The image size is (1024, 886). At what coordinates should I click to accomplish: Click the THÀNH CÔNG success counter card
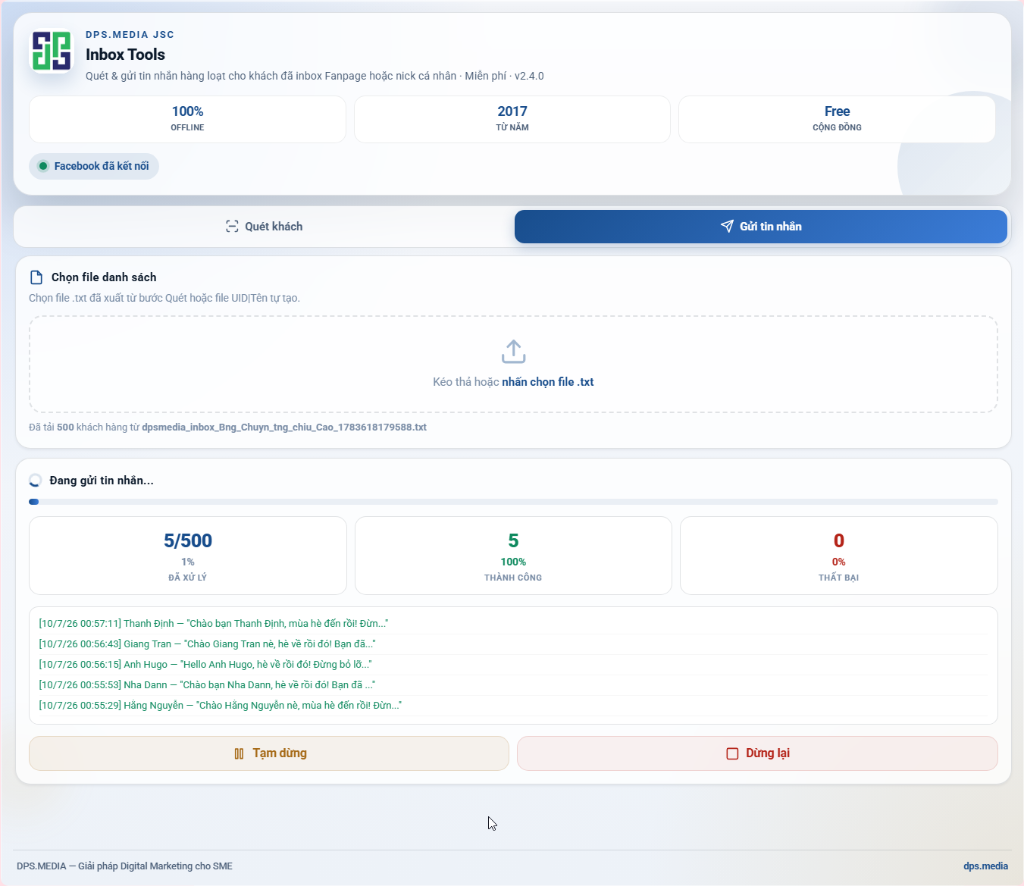pyautogui.click(x=513, y=556)
